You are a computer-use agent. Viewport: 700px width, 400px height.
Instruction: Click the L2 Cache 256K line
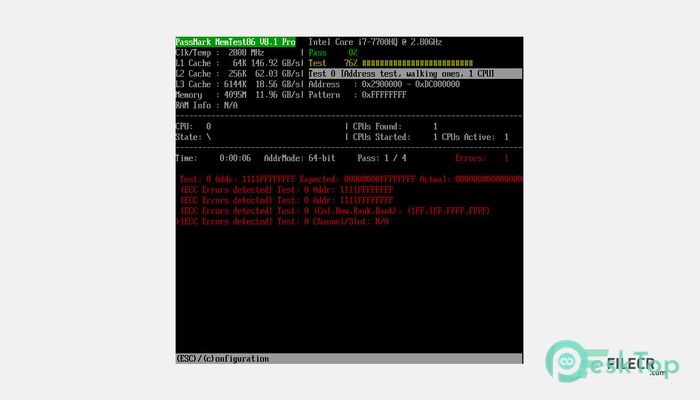coord(239,74)
